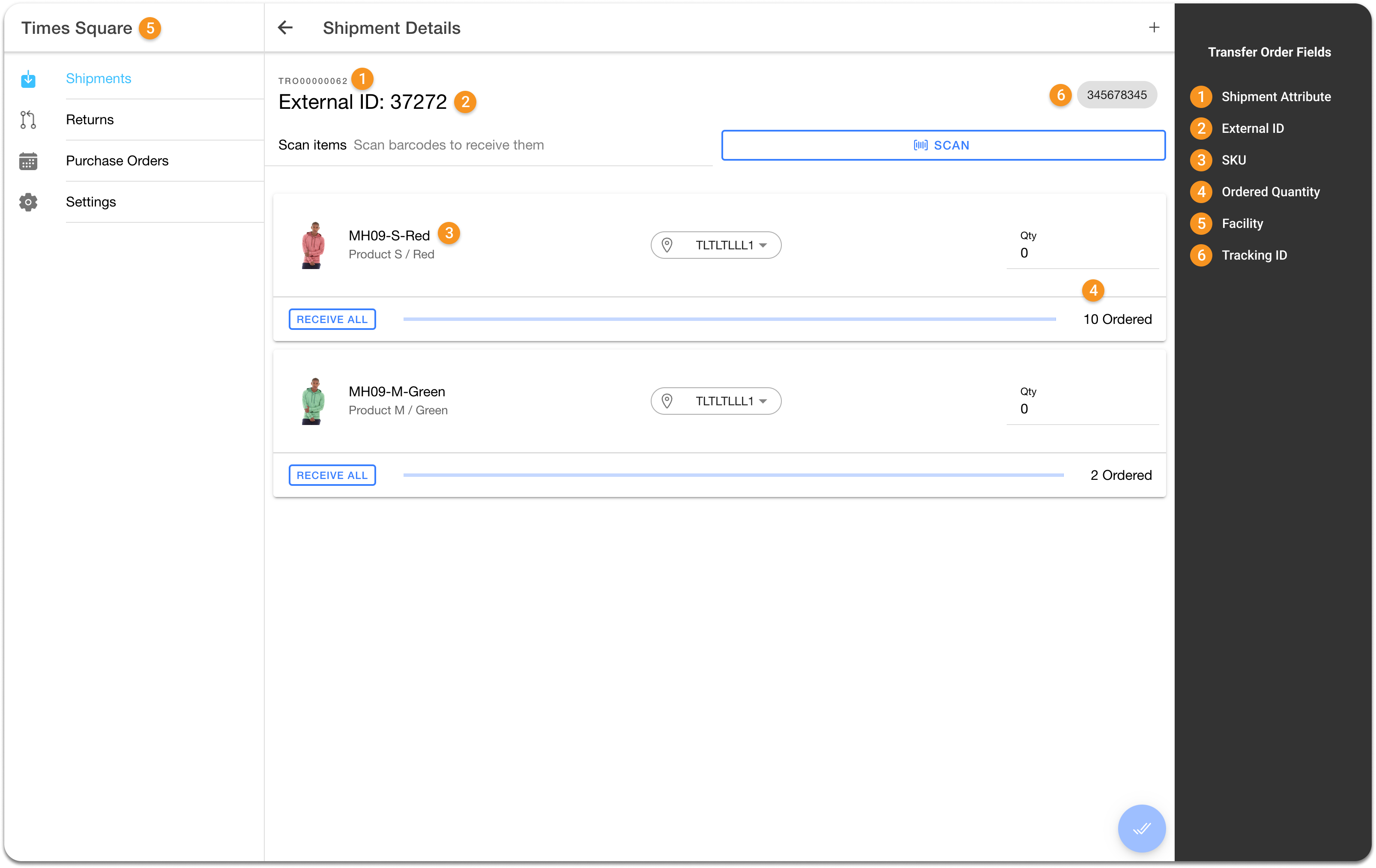The image size is (1376, 868).
Task: Click the plus icon in header
Action: click(x=1154, y=27)
